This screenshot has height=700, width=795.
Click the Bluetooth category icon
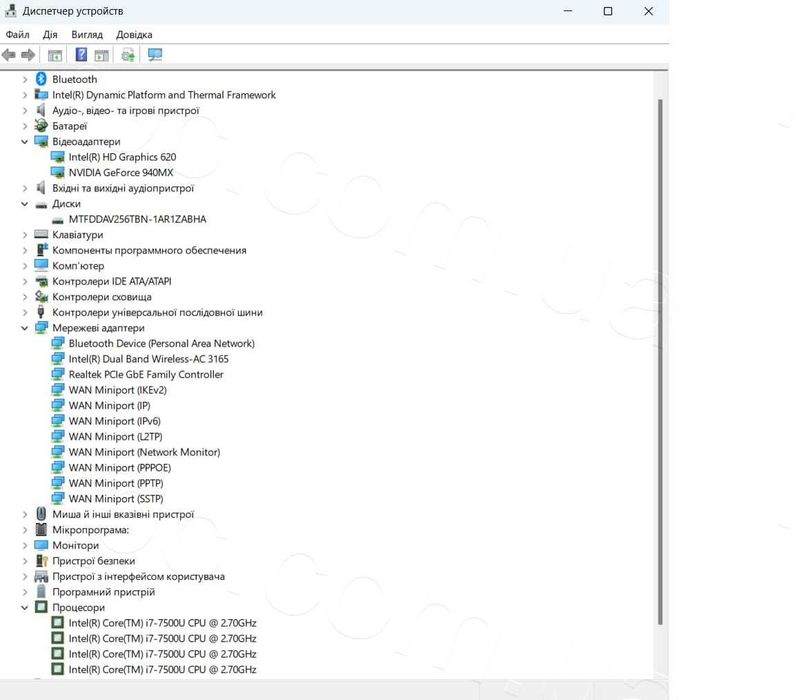41,79
